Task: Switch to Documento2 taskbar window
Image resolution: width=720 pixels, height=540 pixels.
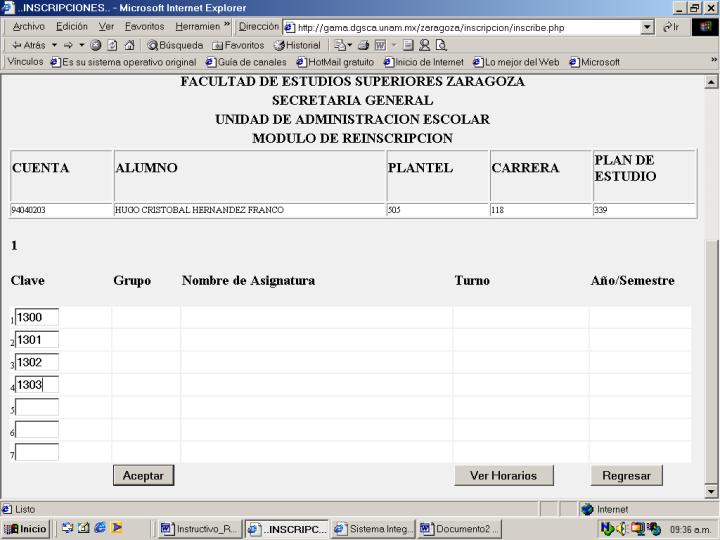Action: (459, 529)
